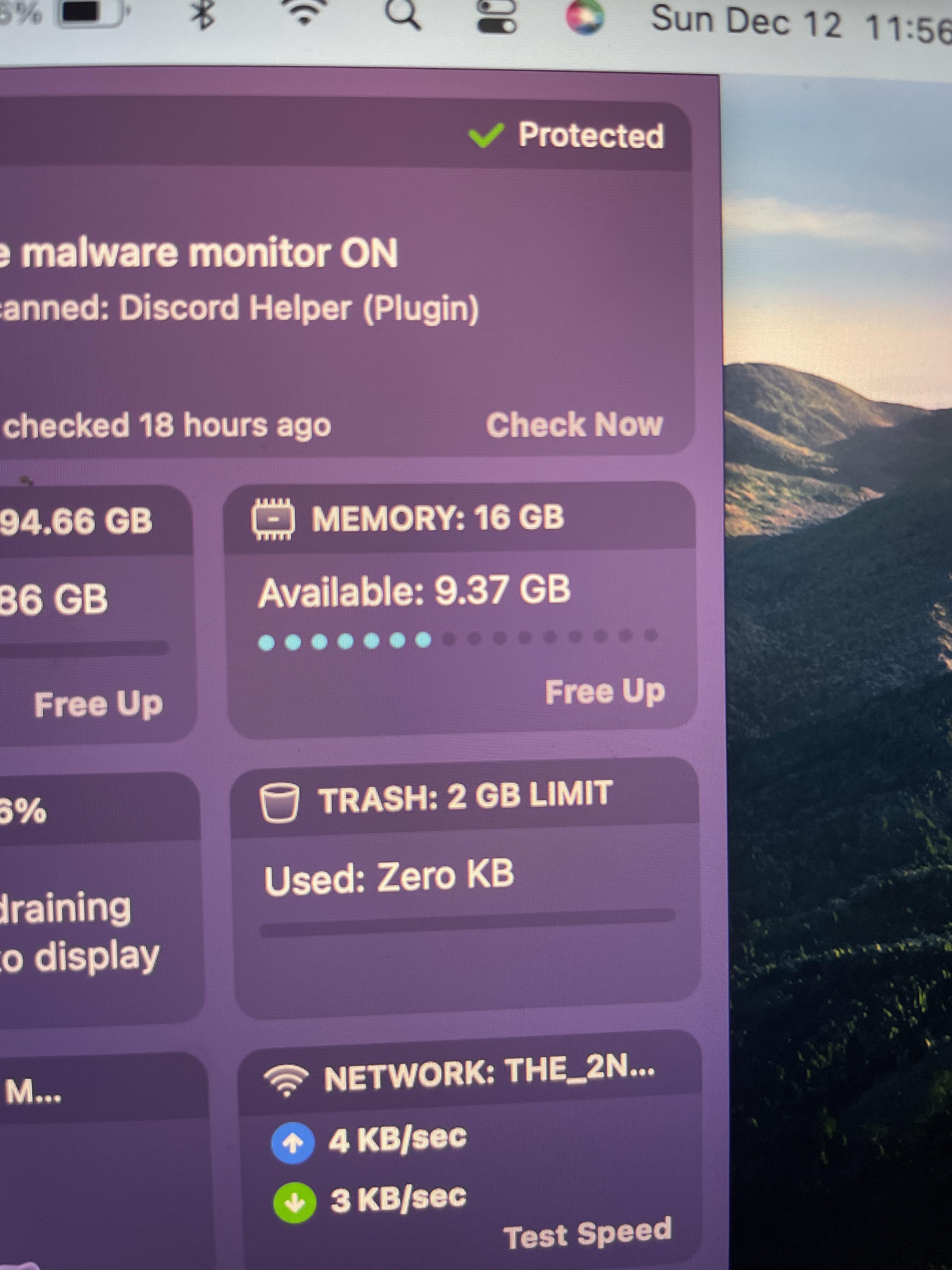Open the Bluetooth menu bar icon
The height and width of the screenshot is (1270, 952).
coord(204,14)
